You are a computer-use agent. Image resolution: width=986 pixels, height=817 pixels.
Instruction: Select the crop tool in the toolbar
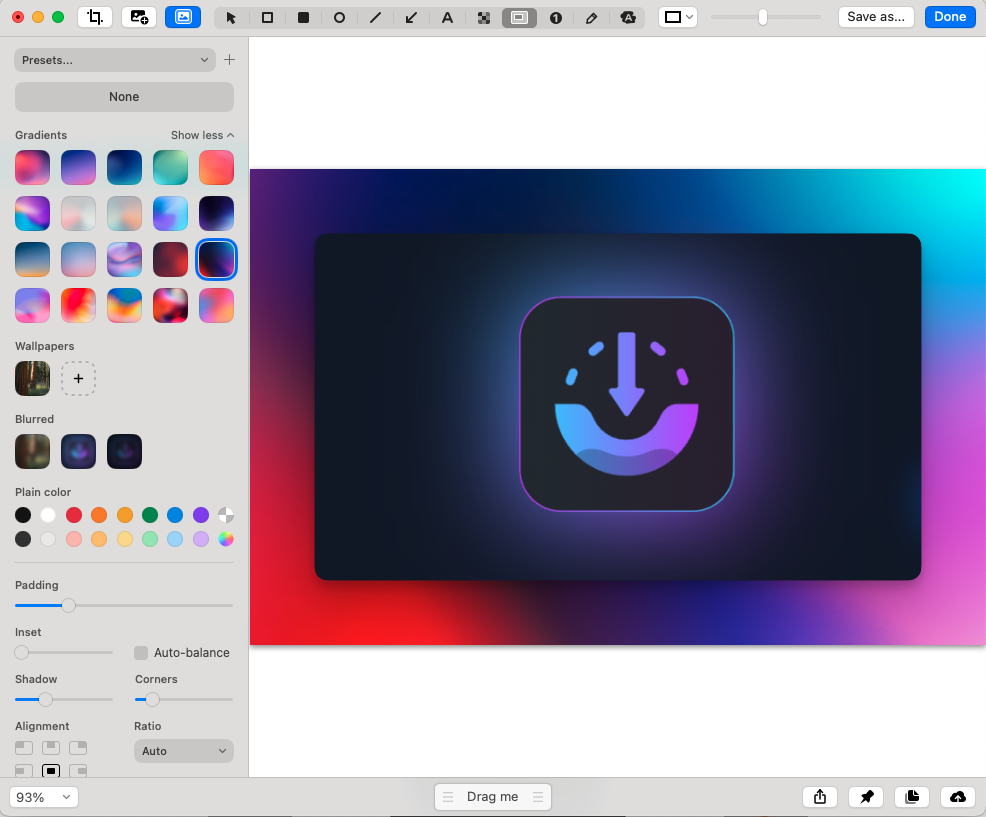click(95, 17)
